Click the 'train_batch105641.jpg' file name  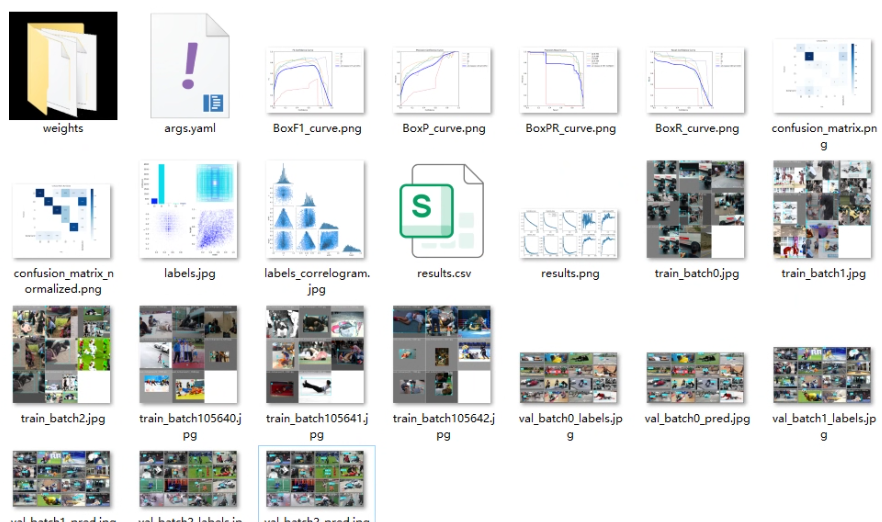[317, 426]
